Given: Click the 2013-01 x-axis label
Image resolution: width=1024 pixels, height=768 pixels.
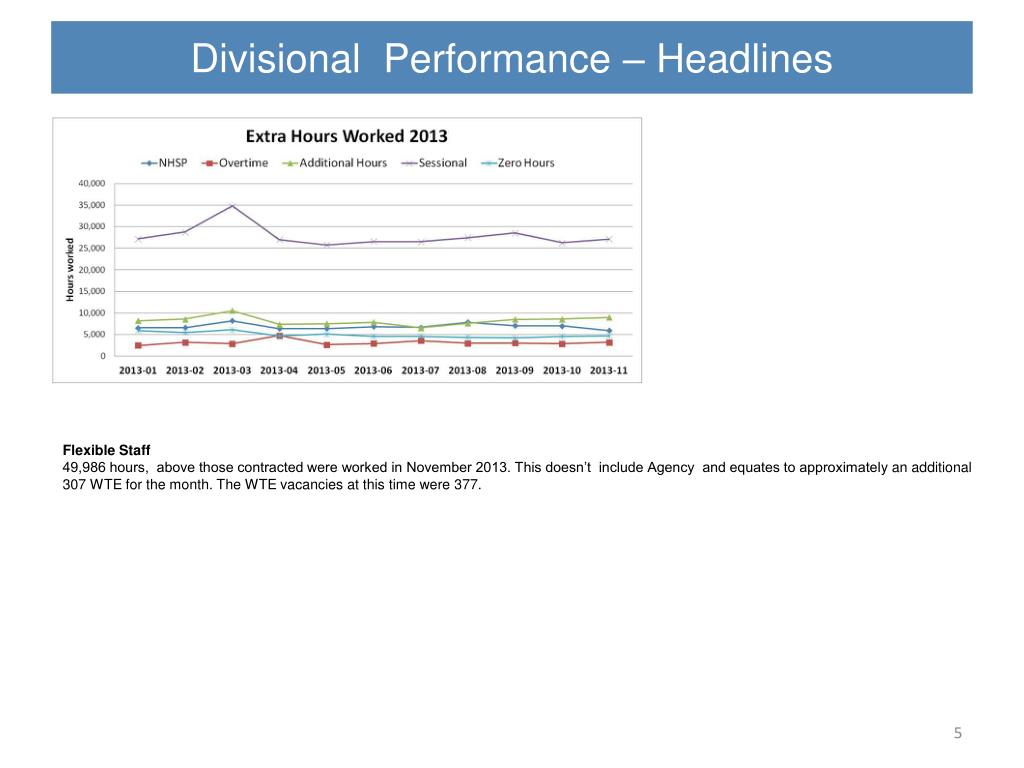Looking at the screenshot, I should 138,370.
